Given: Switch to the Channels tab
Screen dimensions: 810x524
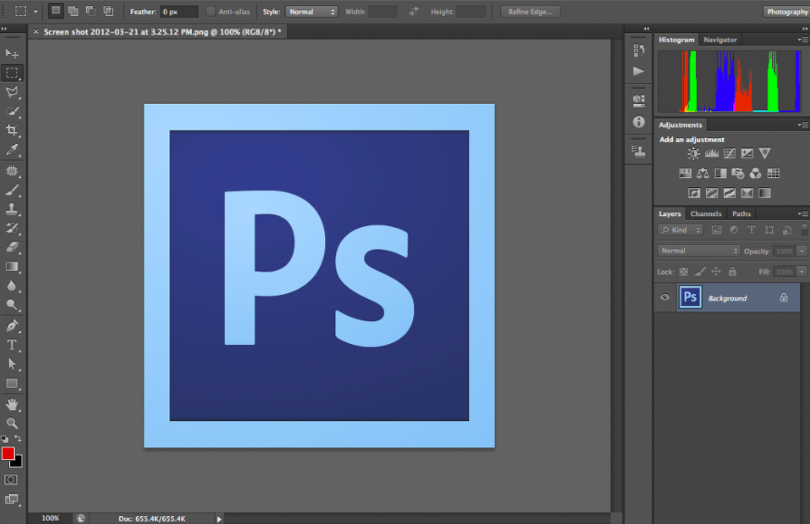Looking at the screenshot, I should (x=706, y=214).
